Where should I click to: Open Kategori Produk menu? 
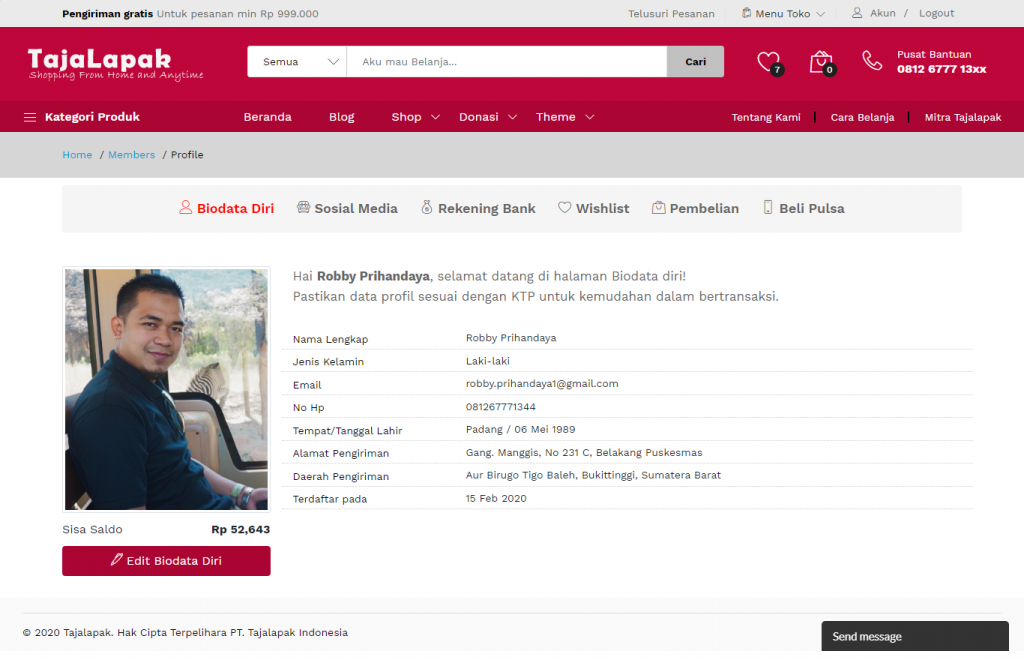pos(82,117)
